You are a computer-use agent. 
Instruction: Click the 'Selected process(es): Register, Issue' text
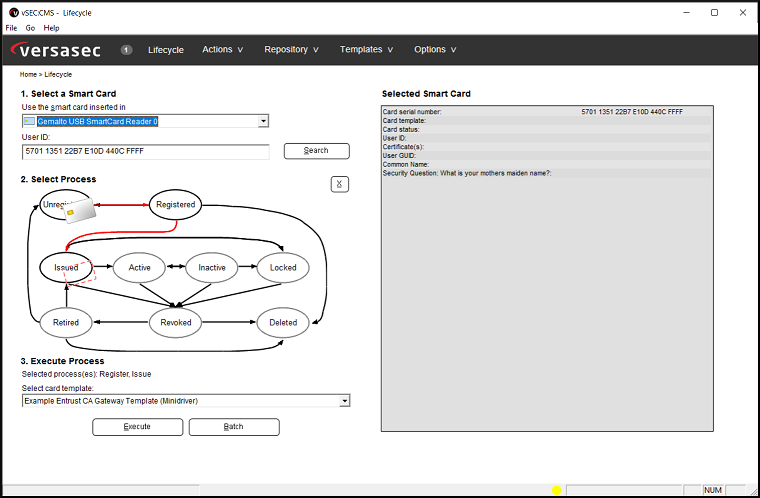86,374
